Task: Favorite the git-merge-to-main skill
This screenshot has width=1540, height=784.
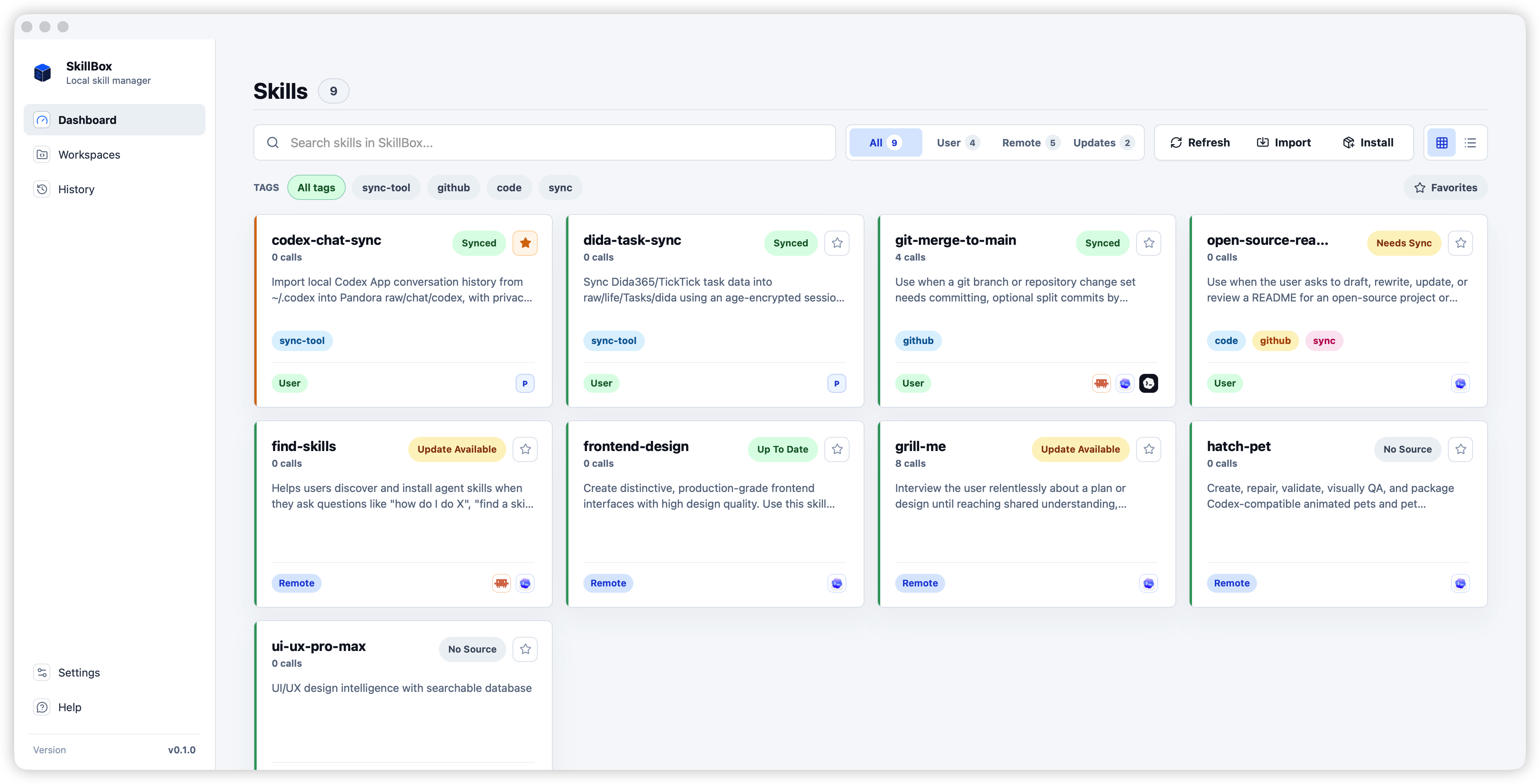Action: (x=1148, y=243)
